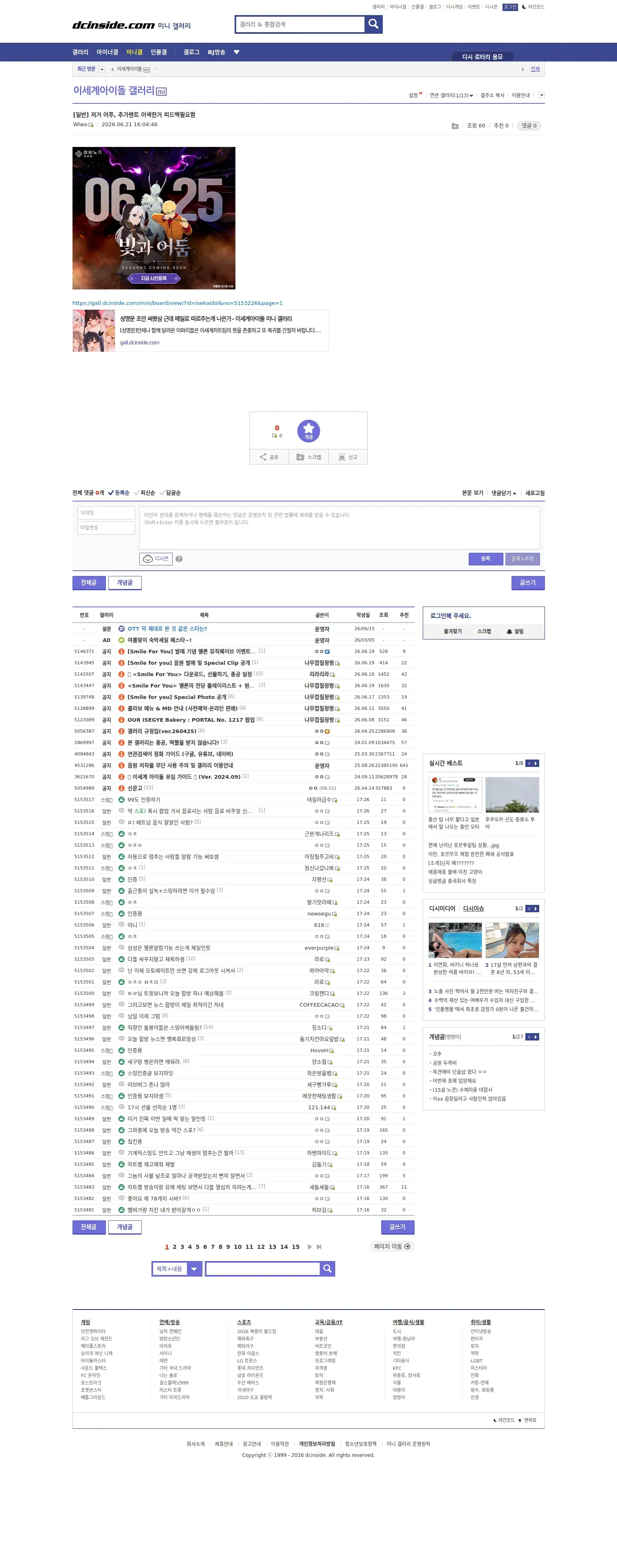Select BJ방송 in the navigation bar

(x=216, y=53)
